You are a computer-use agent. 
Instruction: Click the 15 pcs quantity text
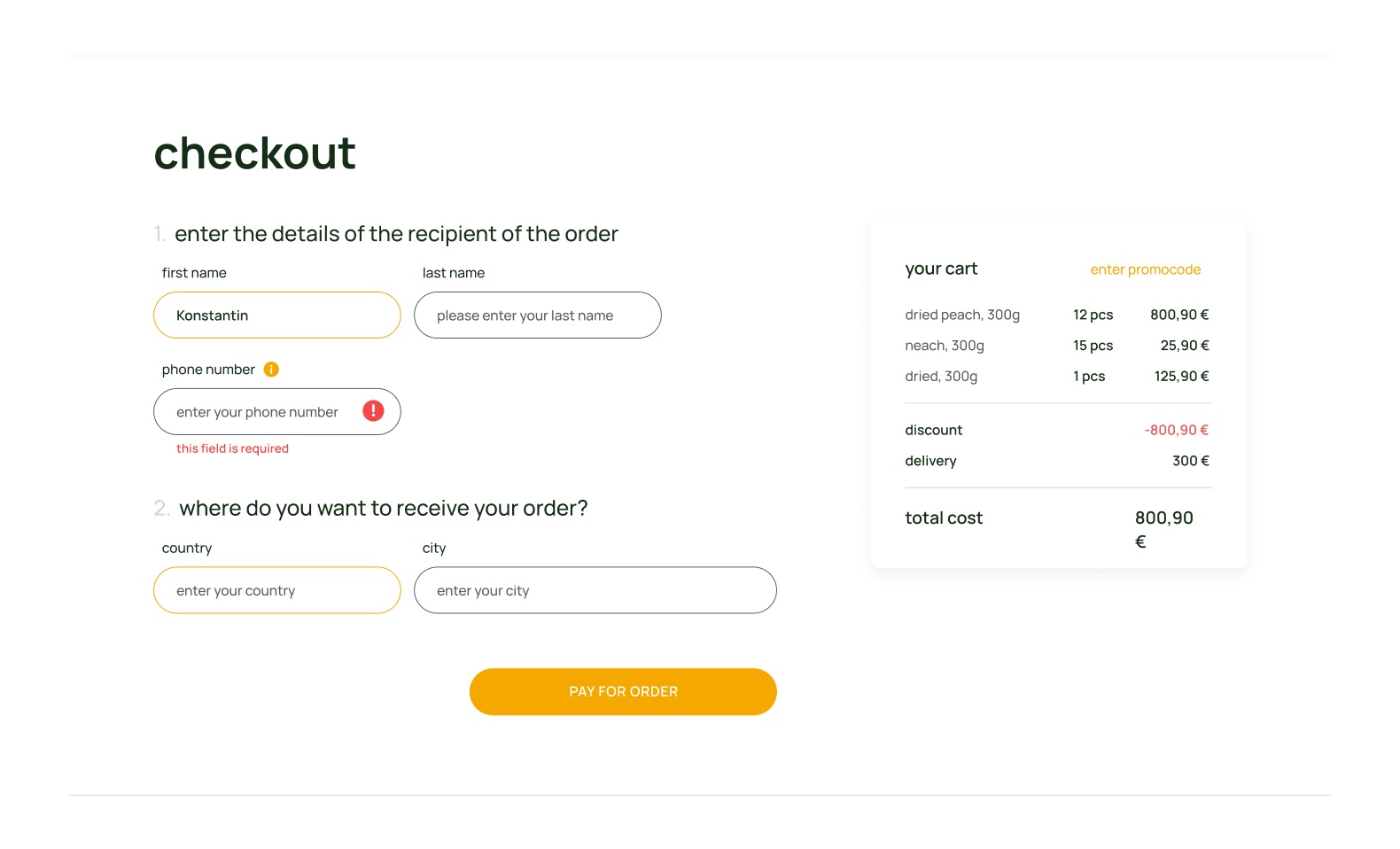pyautogui.click(x=1093, y=346)
